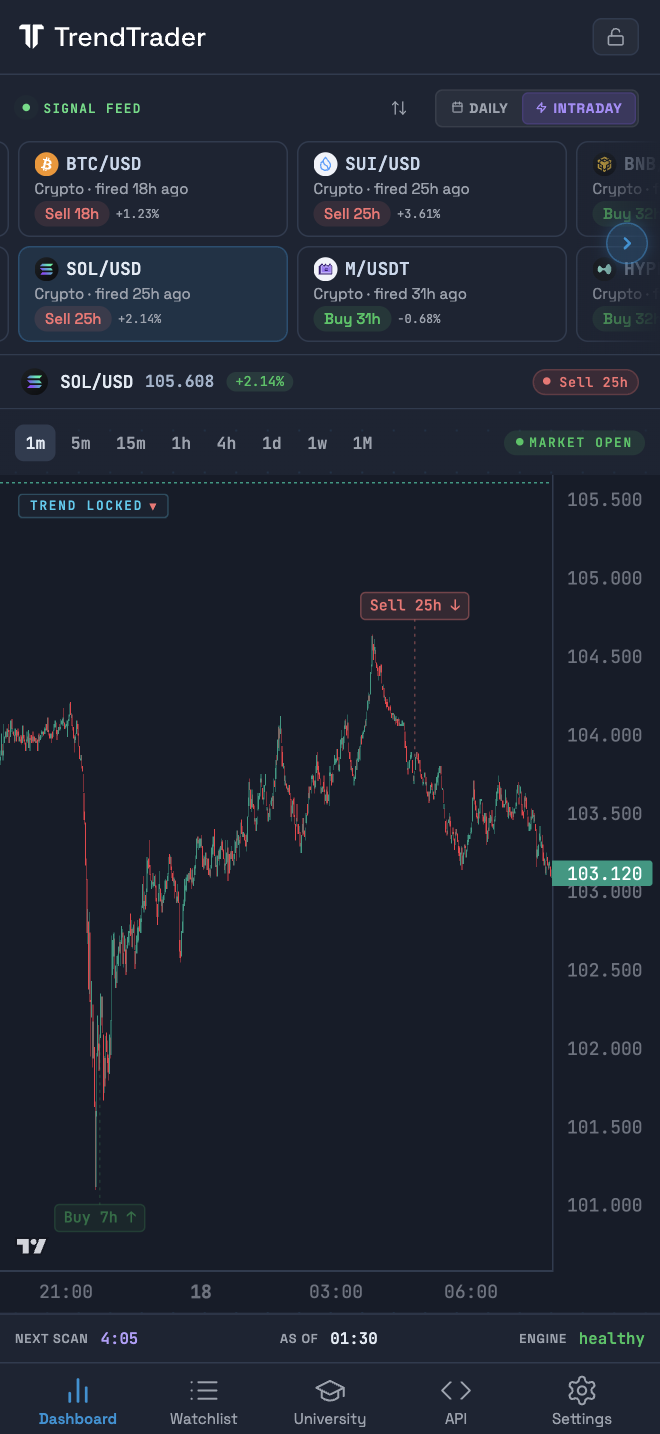Click the As Of 01:30 timestamp

(x=329, y=1338)
